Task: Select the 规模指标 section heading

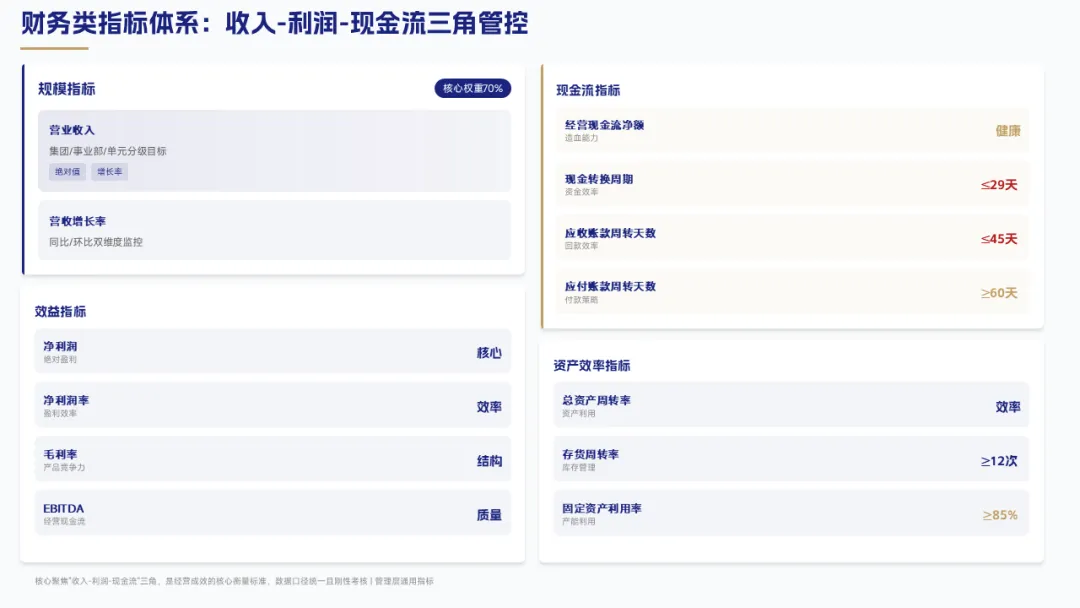Action: [67, 89]
